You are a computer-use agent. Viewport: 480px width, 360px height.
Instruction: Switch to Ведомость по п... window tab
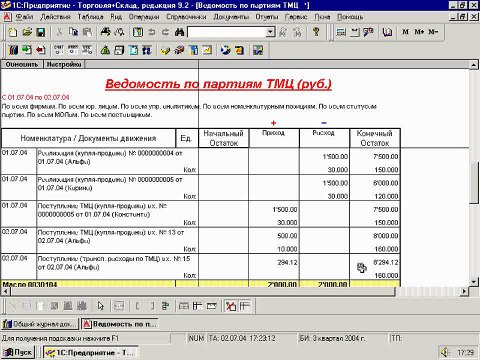(120, 324)
